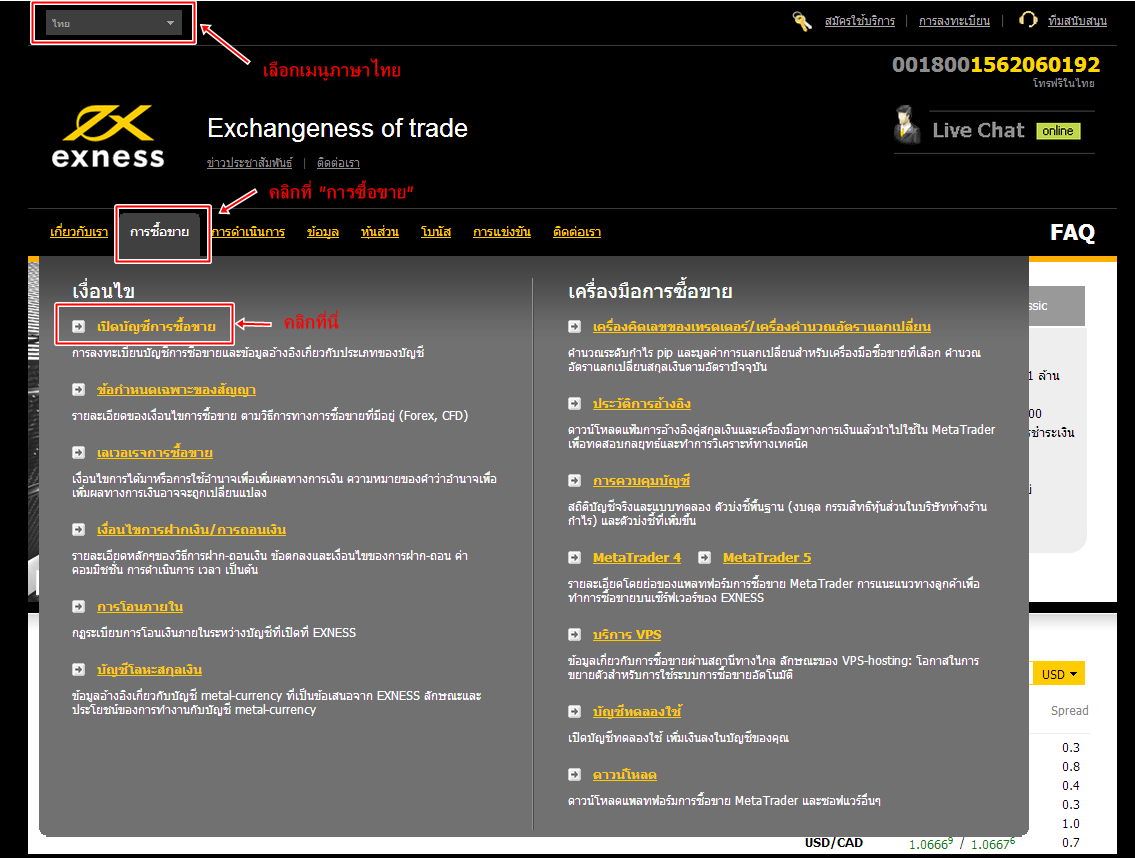Open the เงื่อนไขการฝากเงิน/การถอนเงิน link
Viewport: 1135px width, 858px height.
click(x=191, y=530)
